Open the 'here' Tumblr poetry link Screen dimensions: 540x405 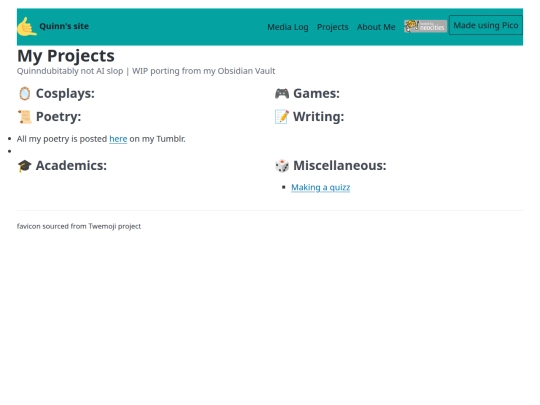pyautogui.click(x=118, y=139)
